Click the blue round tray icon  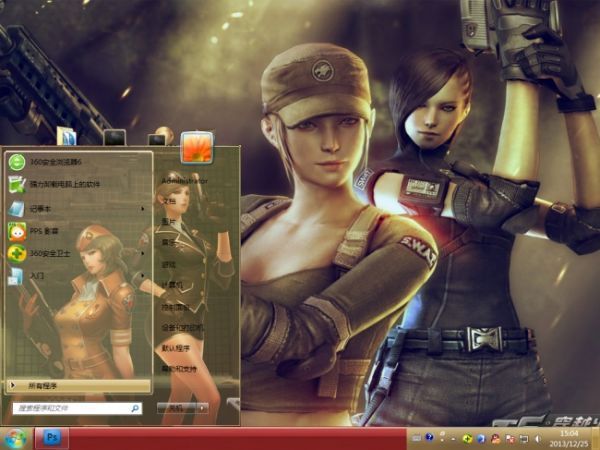pos(481,439)
